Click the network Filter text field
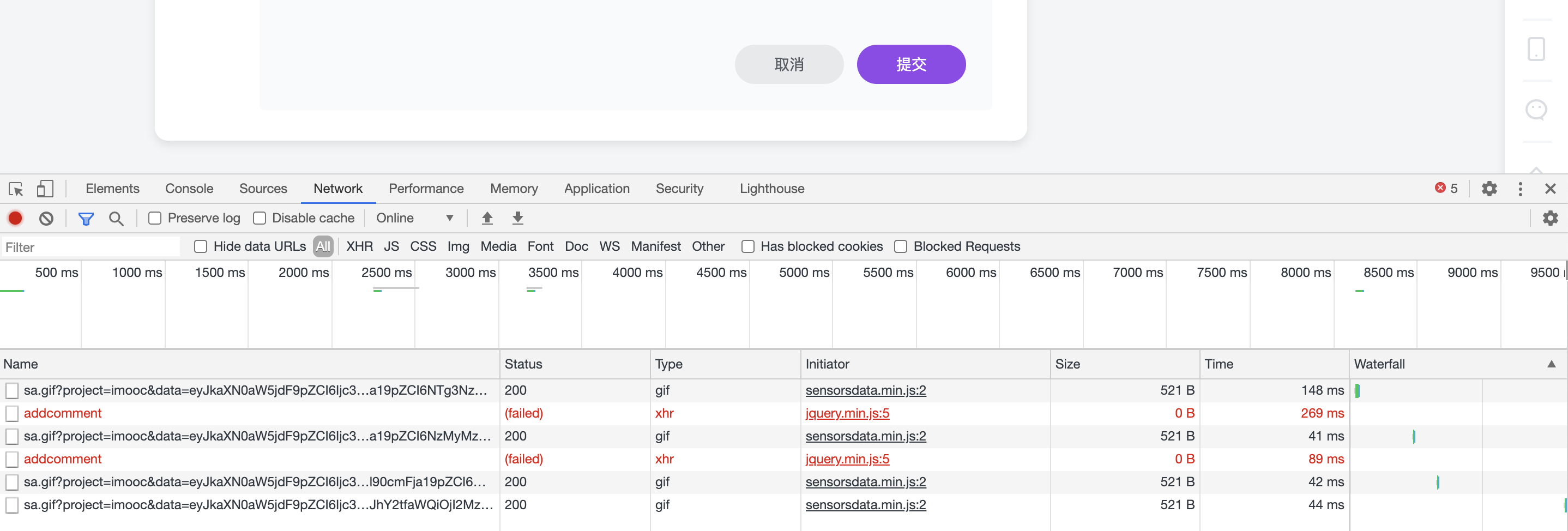1568x531 pixels. pyautogui.click(x=91, y=247)
